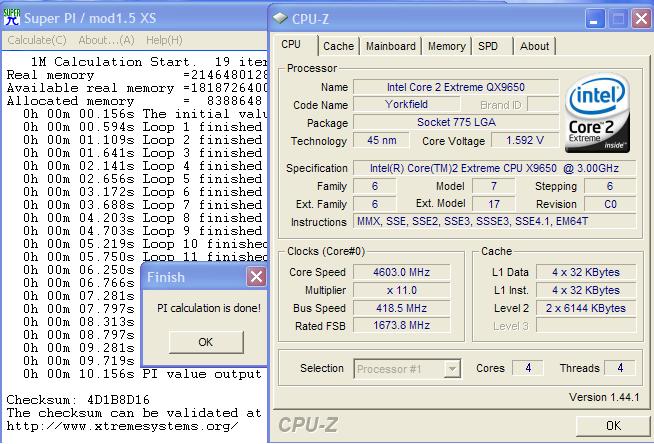This screenshot has height=444, width=654.
Task: Click the xtremesystems.org URL in Super PI
Action: 122,426
